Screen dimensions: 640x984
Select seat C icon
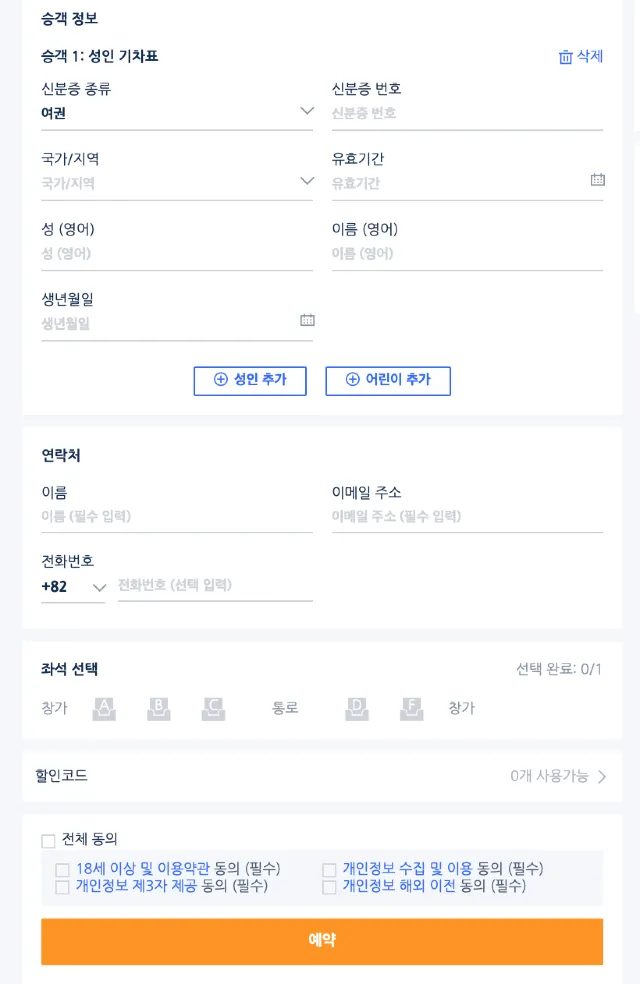coord(213,708)
